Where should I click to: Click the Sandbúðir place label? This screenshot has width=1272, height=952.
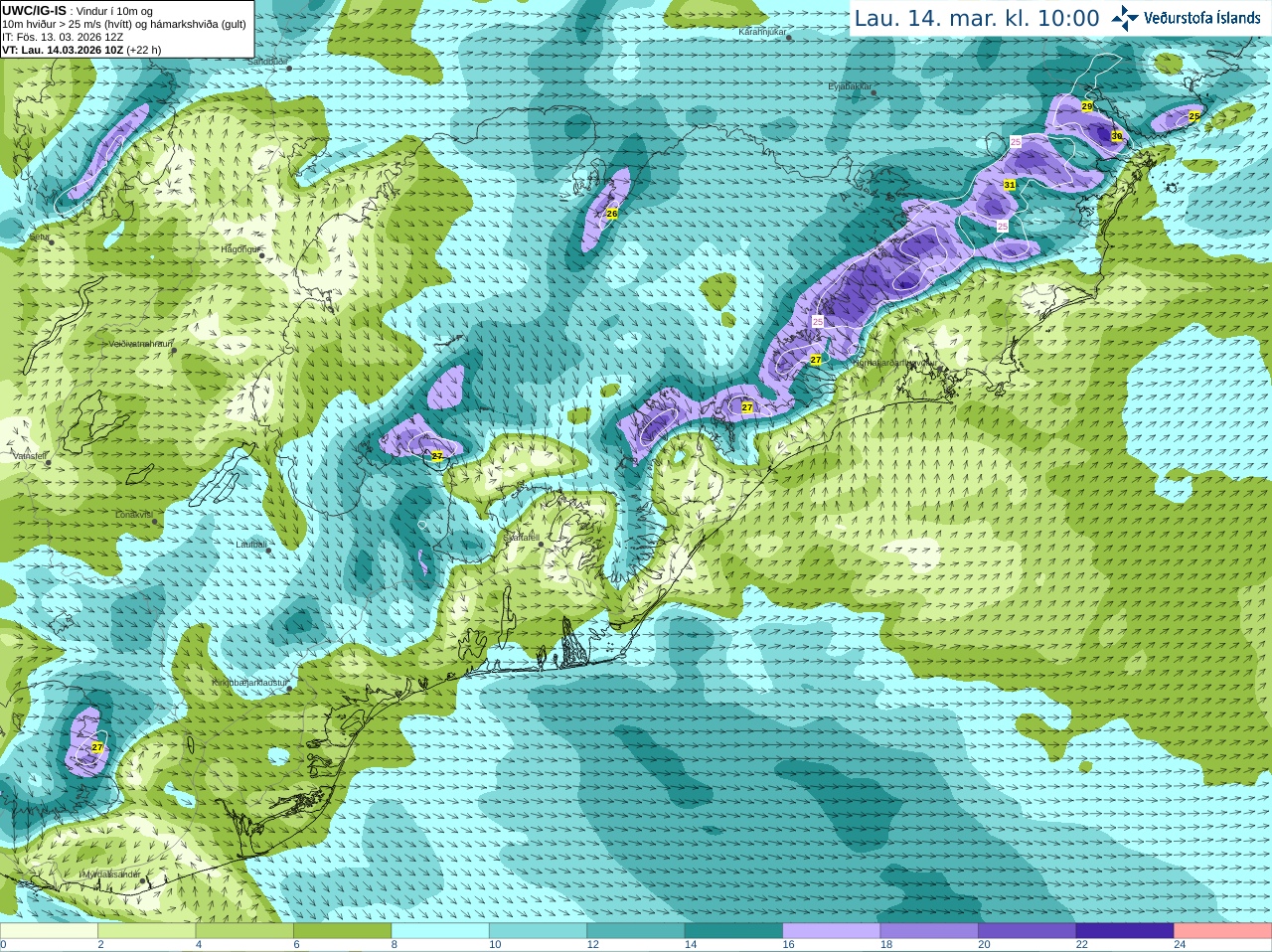pyautogui.click(x=267, y=62)
